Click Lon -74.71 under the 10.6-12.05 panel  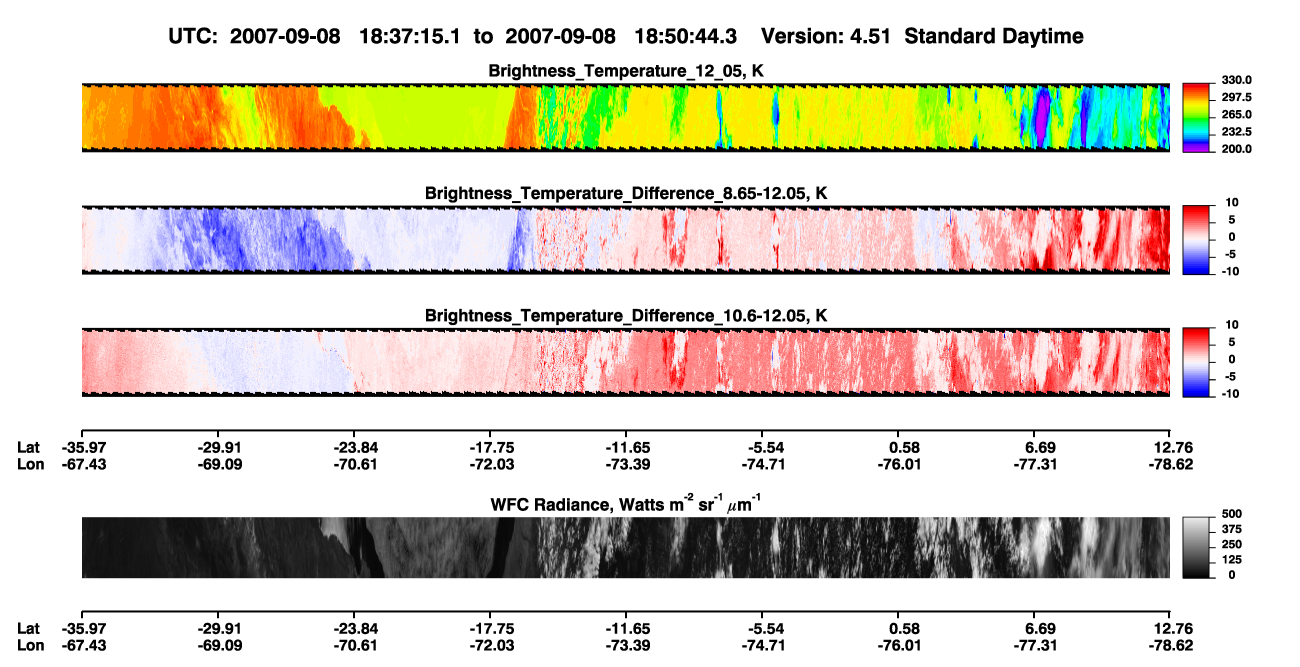point(762,464)
